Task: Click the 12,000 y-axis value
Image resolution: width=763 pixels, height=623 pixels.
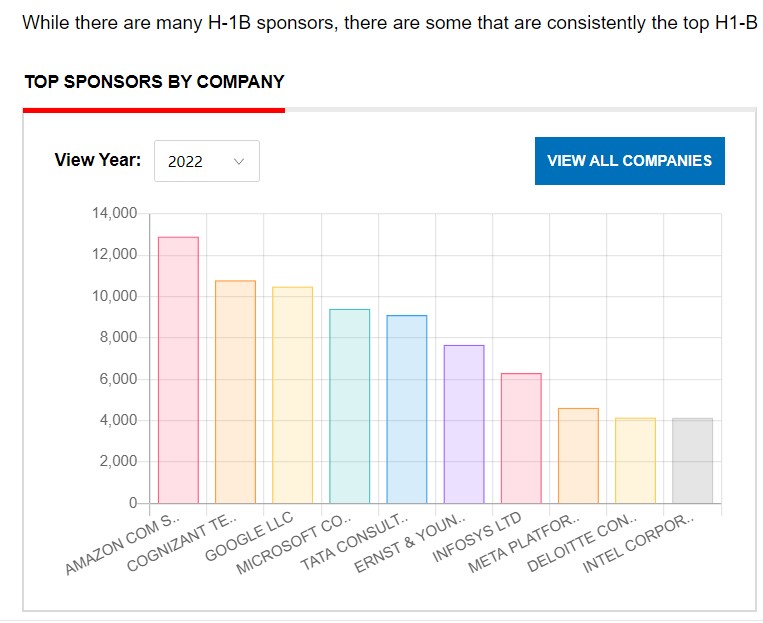Action: (x=114, y=254)
